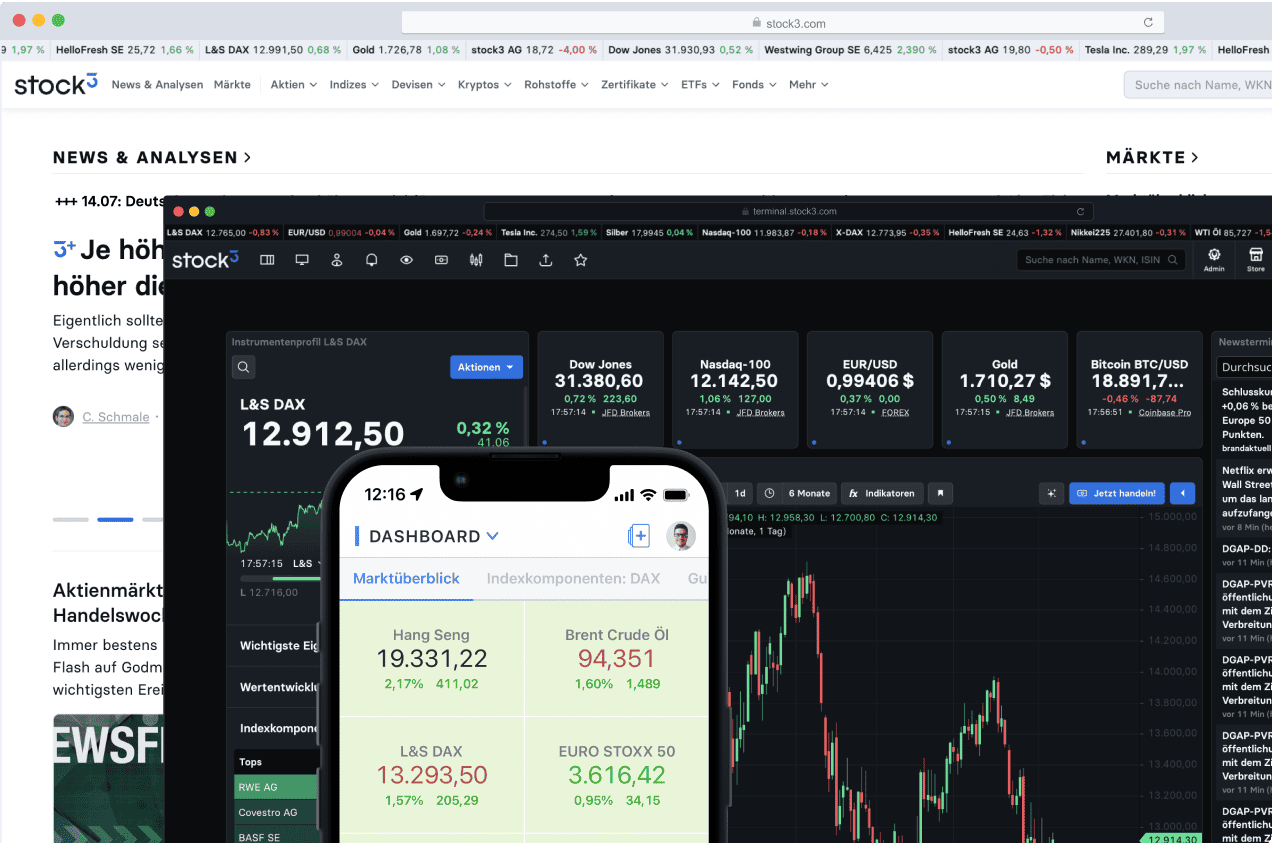
Task: Click the monitor icon in terminal toolbar
Action: tap(302, 260)
